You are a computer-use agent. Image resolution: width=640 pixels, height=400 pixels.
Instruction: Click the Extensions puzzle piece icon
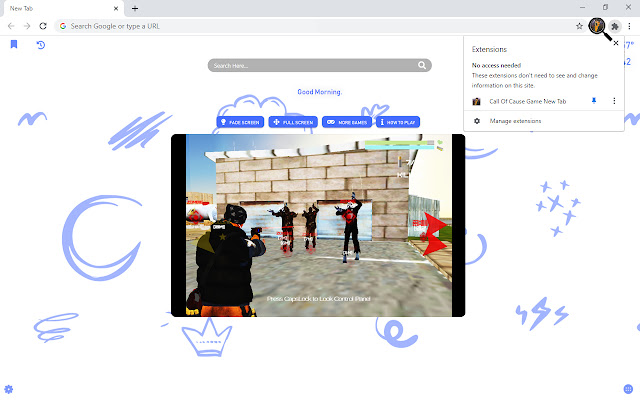tap(614, 25)
